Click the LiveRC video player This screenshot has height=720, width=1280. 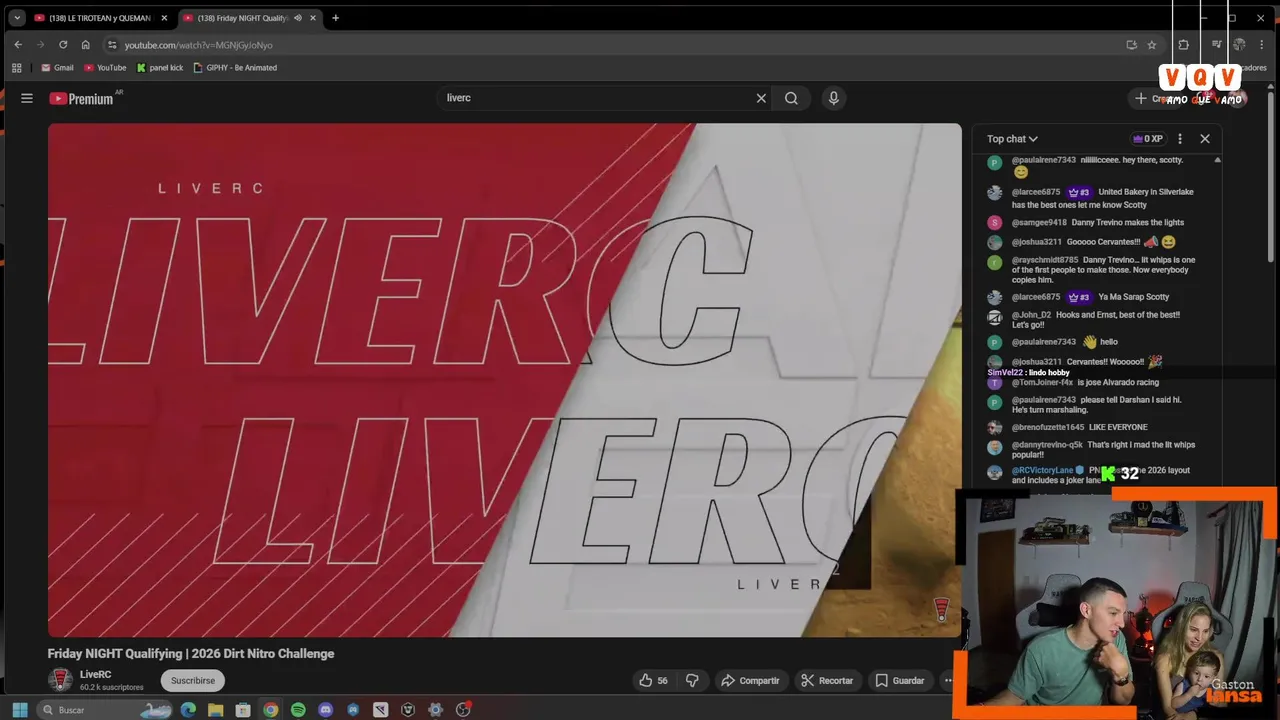[x=505, y=380]
